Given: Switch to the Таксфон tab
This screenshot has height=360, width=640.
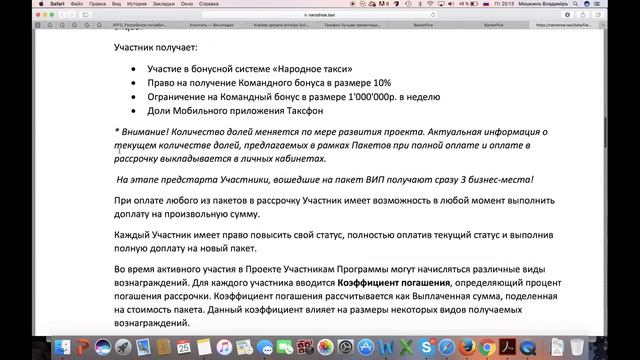Looking at the screenshot, I should click(352, 25).
